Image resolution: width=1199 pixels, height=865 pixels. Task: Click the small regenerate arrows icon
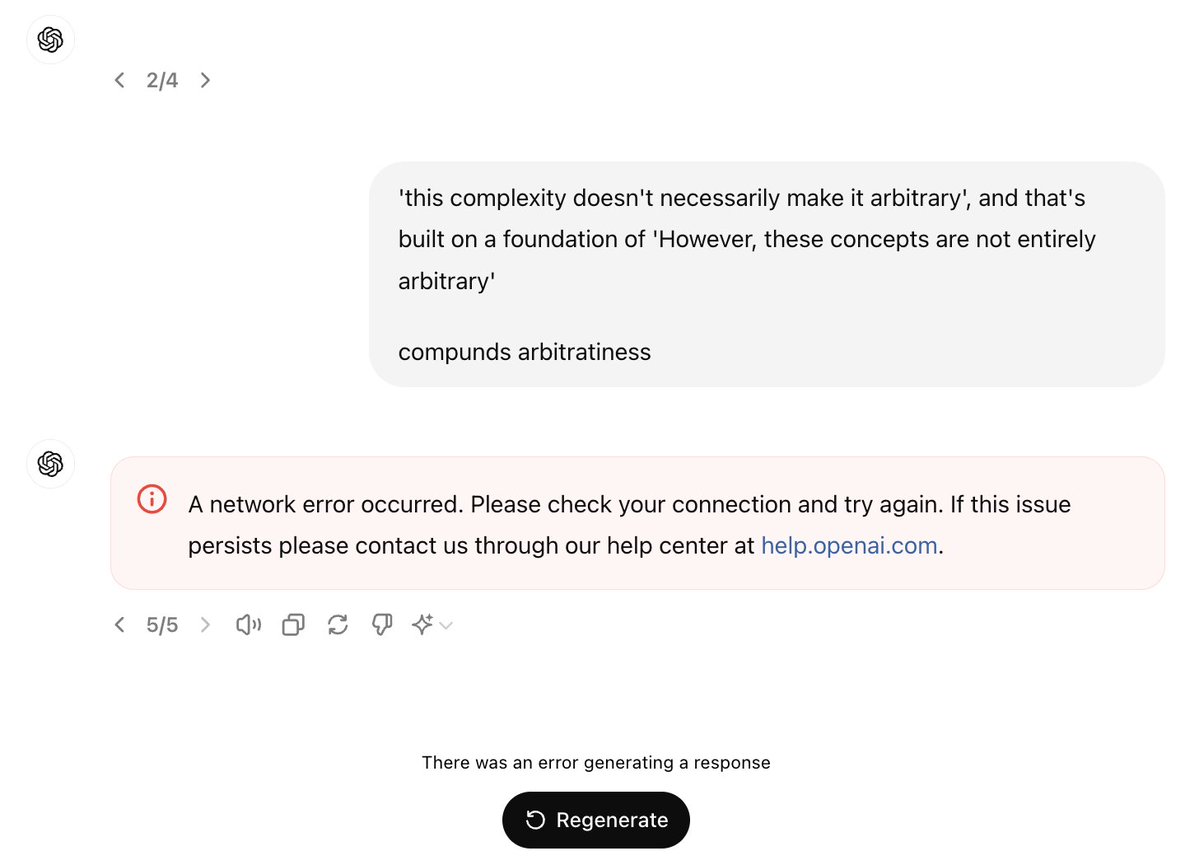click(x=338, y=625)
